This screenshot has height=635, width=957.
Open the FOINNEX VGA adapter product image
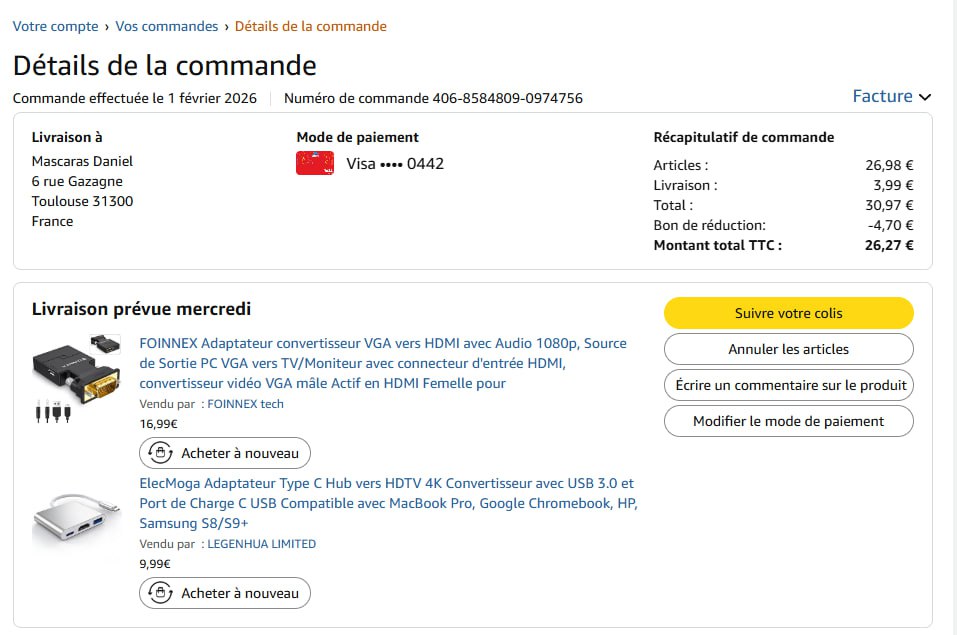(x=76, y=378)
